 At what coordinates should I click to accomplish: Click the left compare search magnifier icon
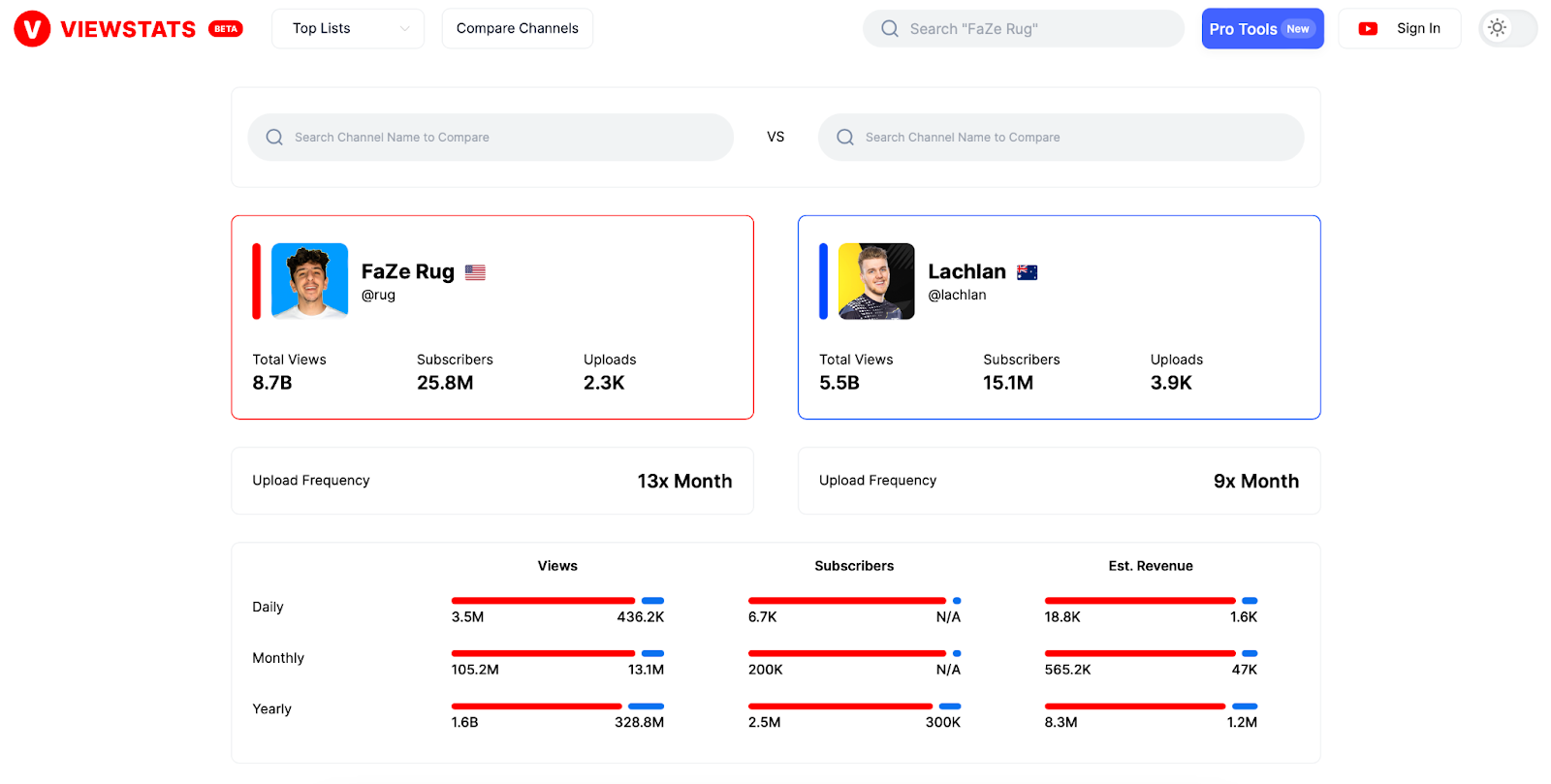point(274,138)
